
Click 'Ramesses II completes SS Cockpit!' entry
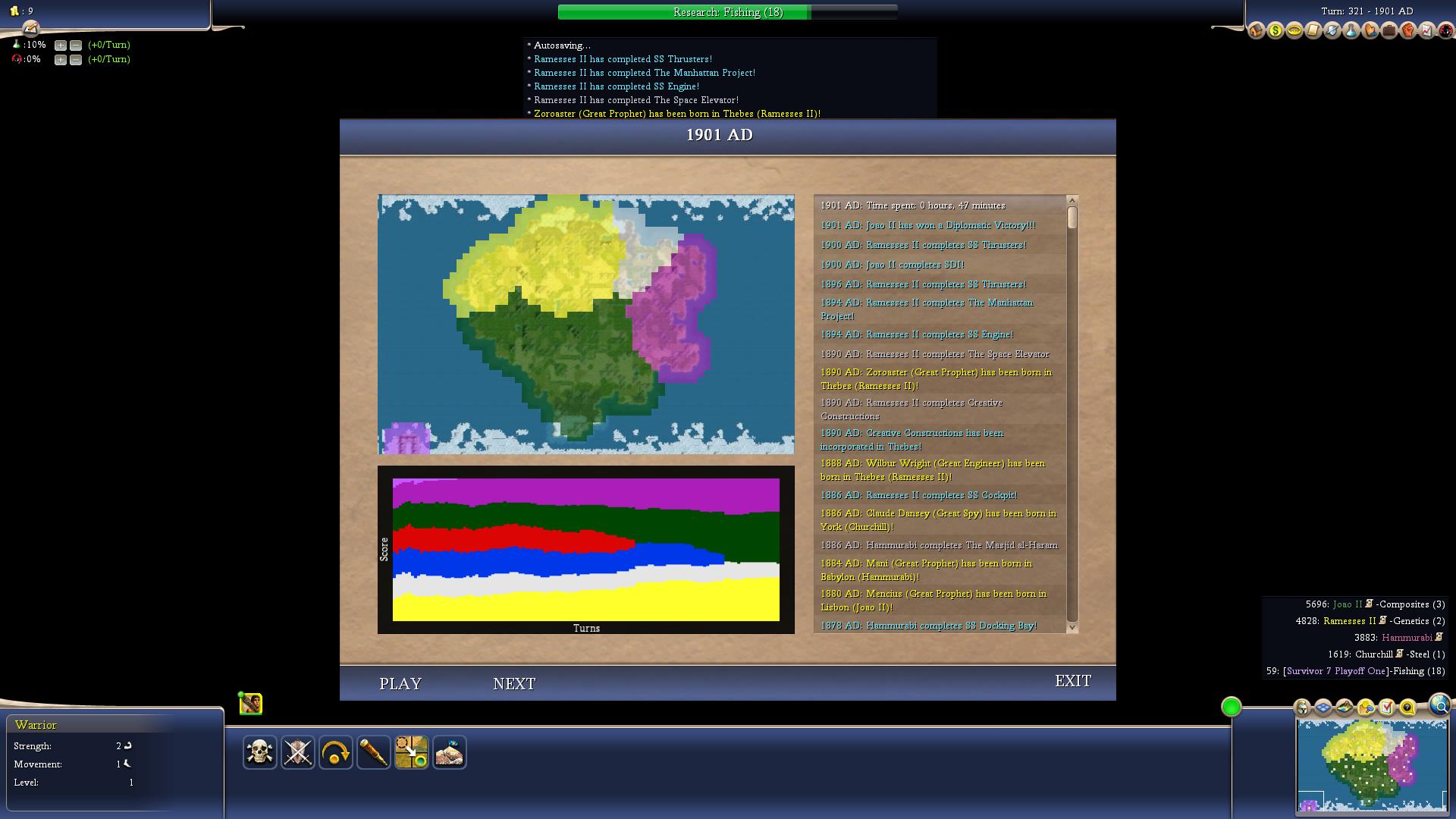(918, 495)
